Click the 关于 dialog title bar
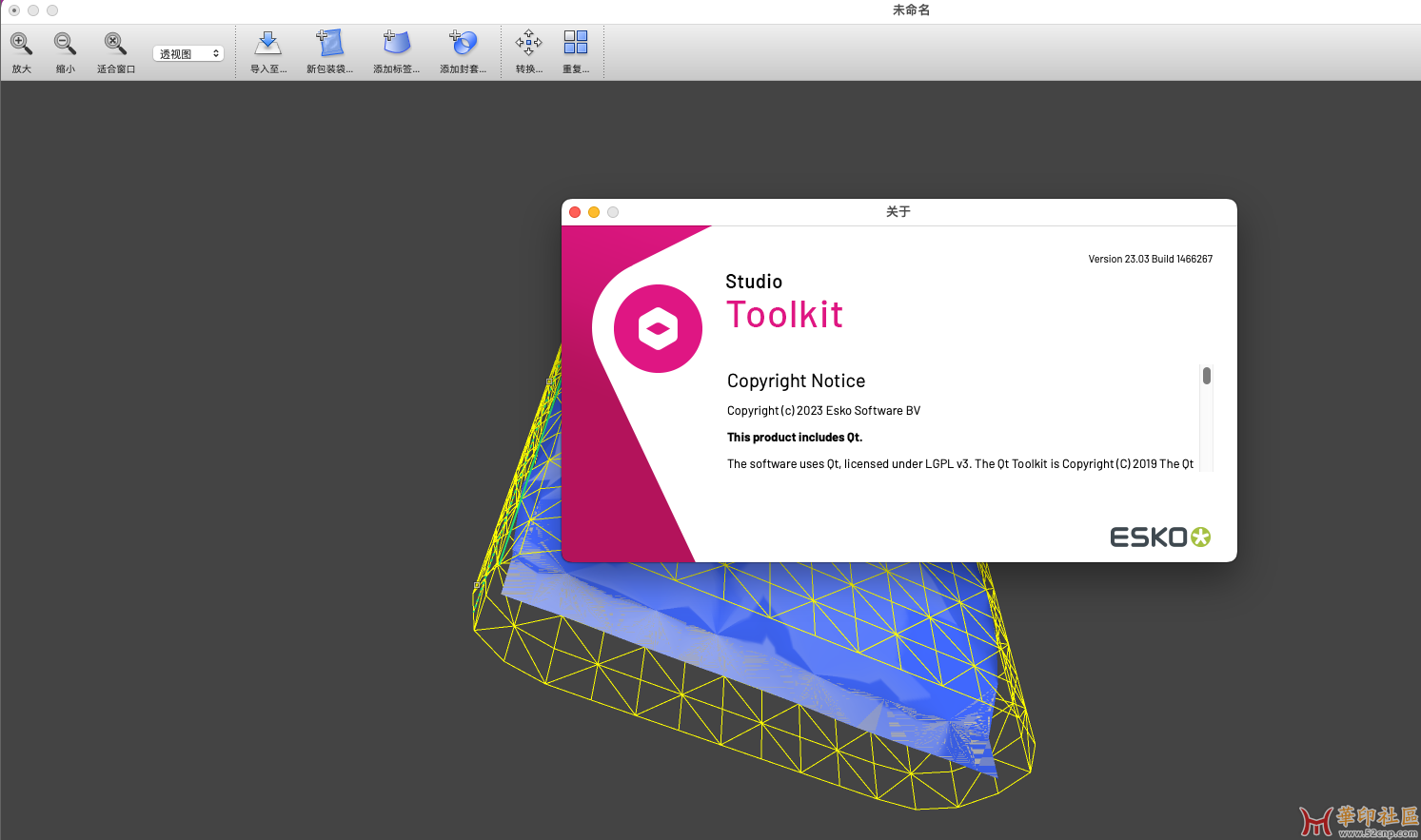 point(898,212)
